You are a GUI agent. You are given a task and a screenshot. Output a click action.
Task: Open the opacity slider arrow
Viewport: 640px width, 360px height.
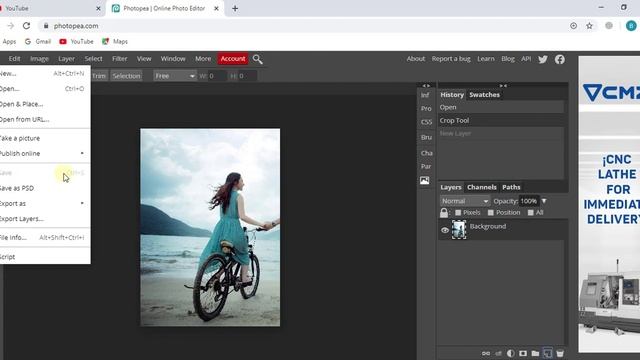click(544, 201)
